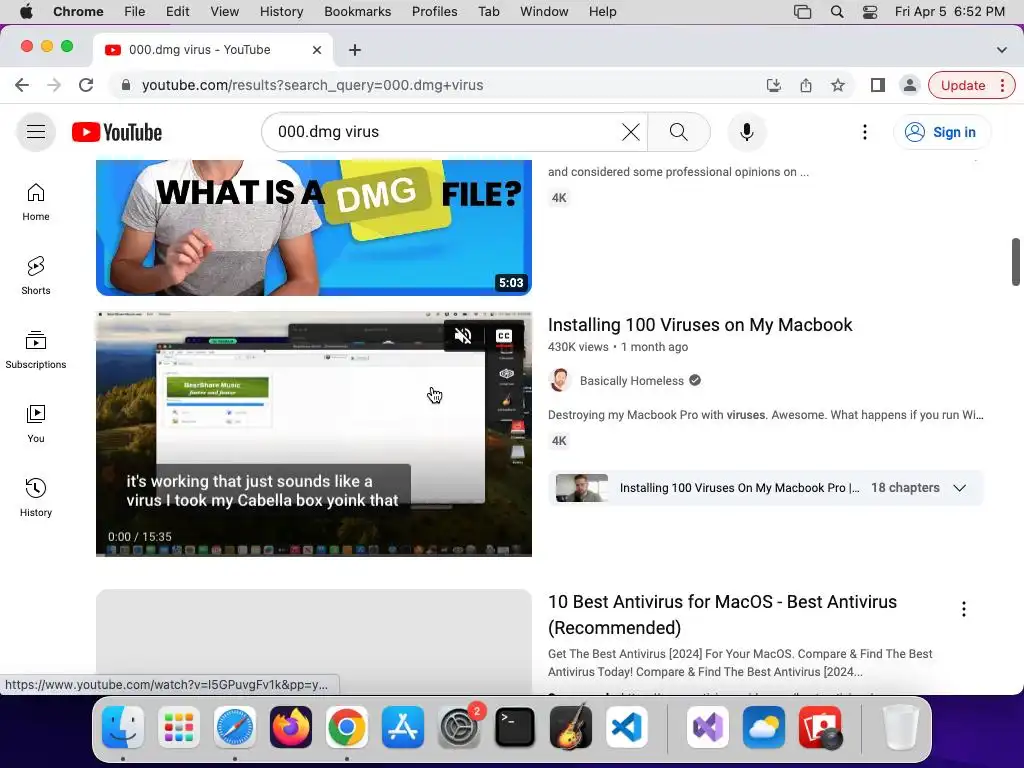Image resolution: width=1024 pixels, height=768 pixels.
Task: Close the 000.dmg virus YouTube tab
Action: click(x=317, y=50)
